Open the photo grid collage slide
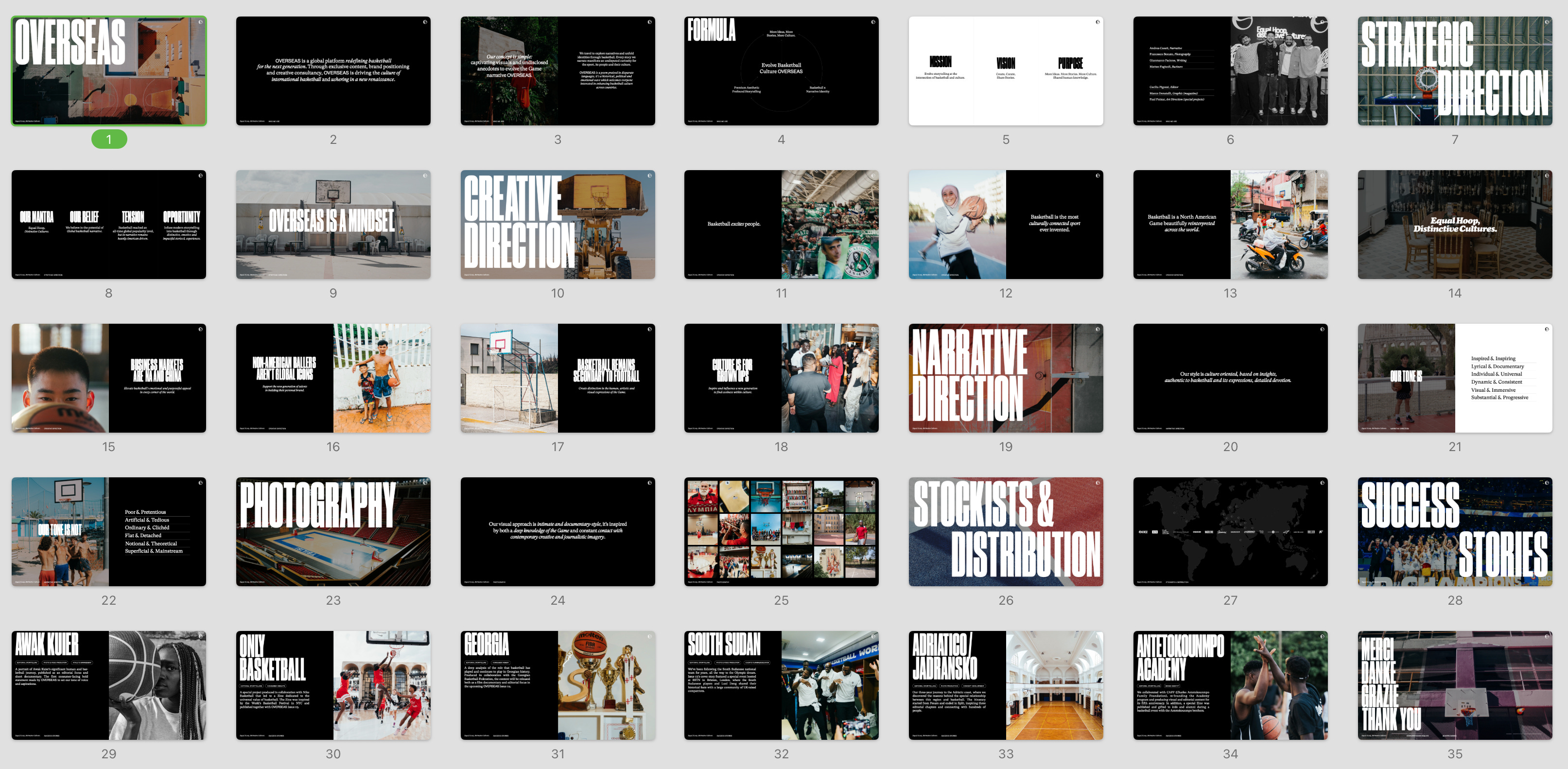This screenshot has width=1568, height=769. (x=781, y=531)
